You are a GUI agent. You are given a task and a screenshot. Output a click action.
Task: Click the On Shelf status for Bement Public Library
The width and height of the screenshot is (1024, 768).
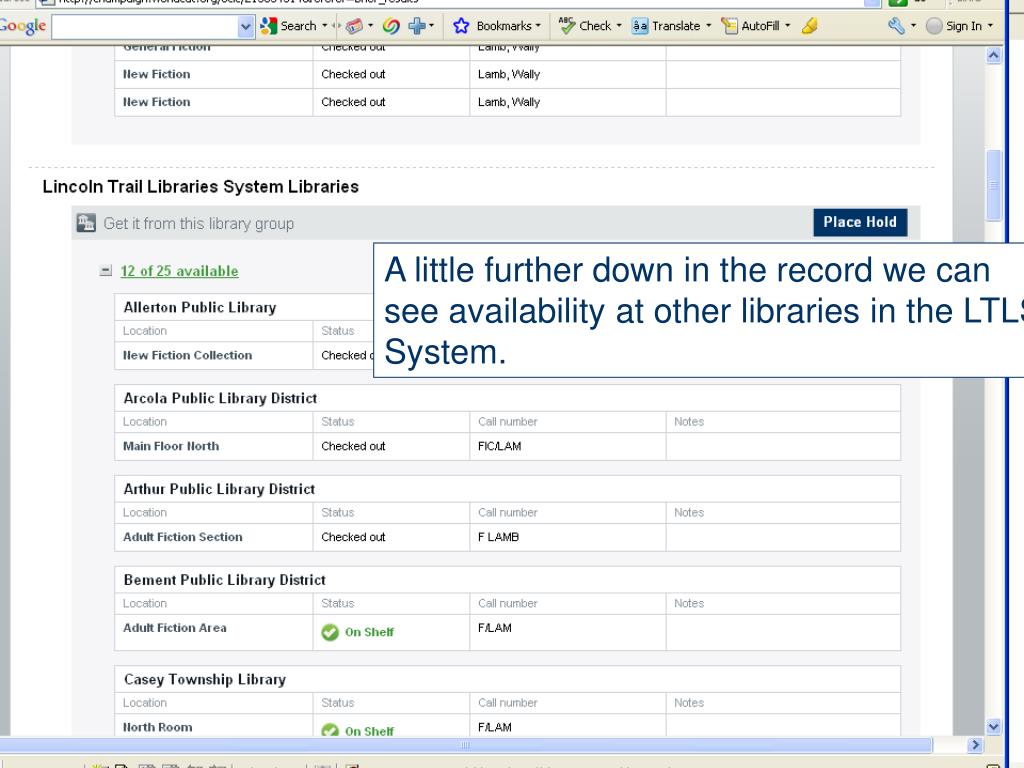coord(358,632)
